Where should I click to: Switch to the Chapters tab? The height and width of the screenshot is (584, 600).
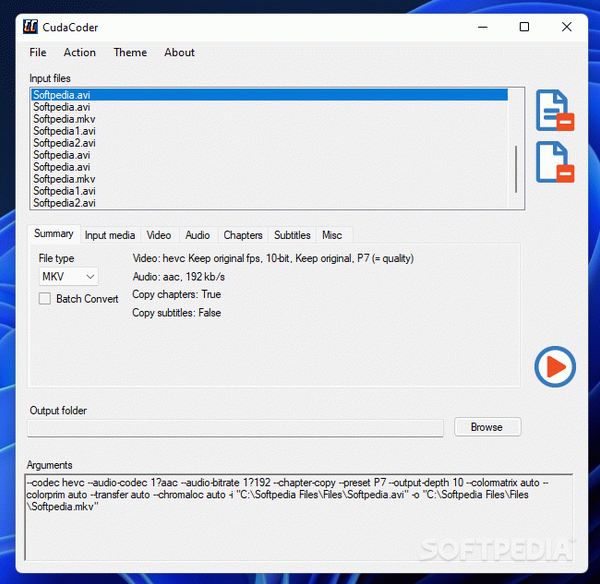tap(243, 235)
